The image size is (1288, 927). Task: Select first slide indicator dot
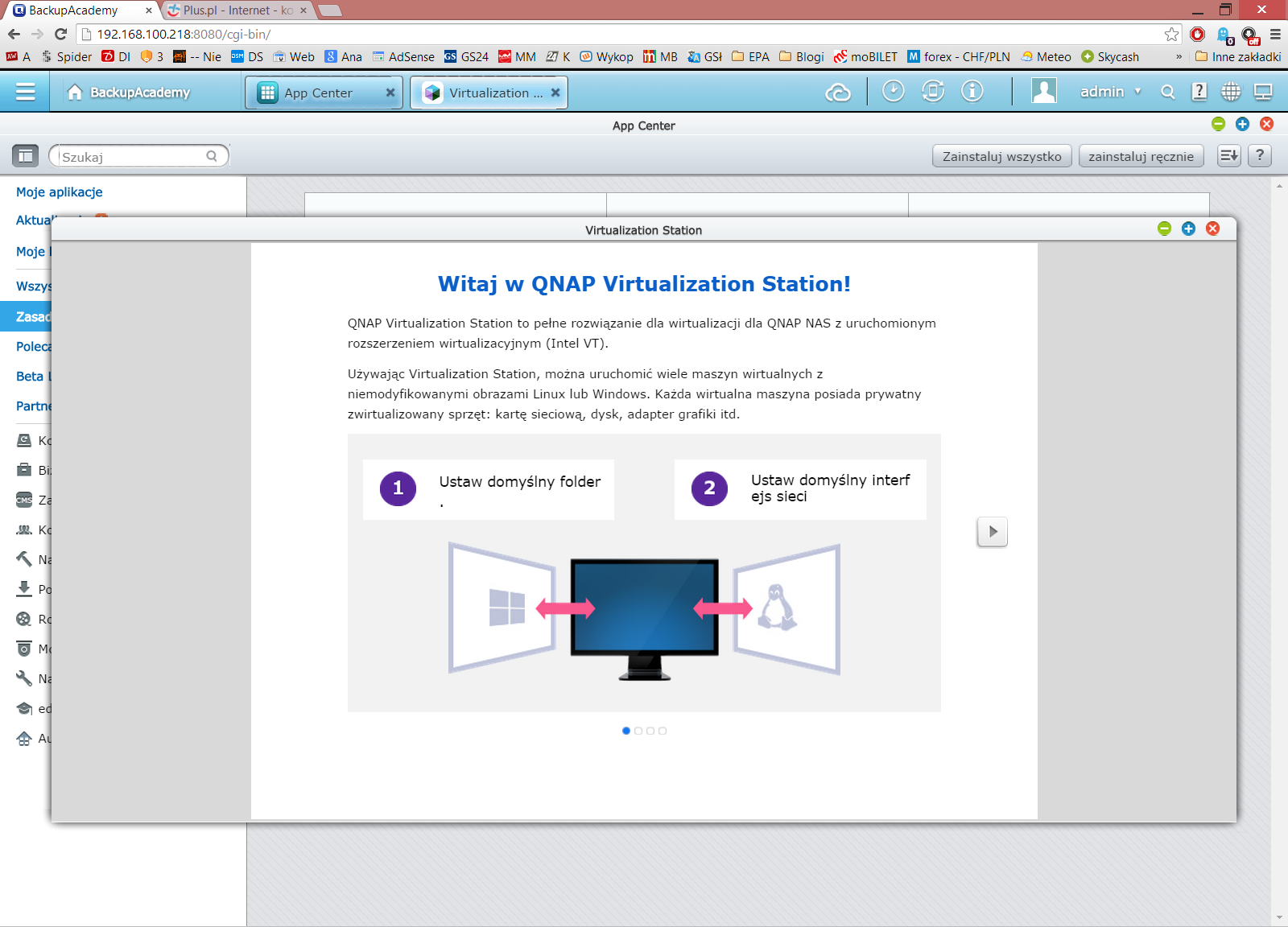(626, 731)
